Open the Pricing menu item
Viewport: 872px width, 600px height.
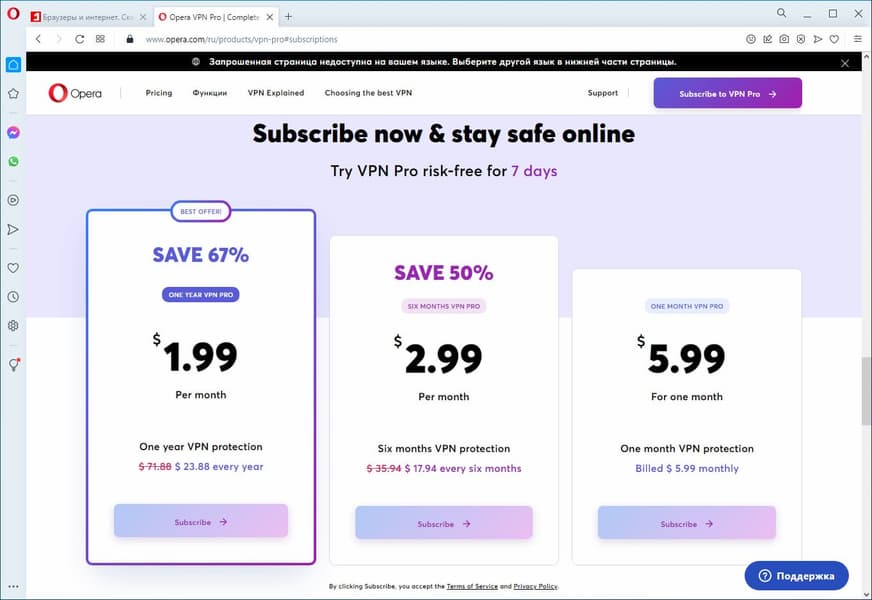tap(158, 93)
